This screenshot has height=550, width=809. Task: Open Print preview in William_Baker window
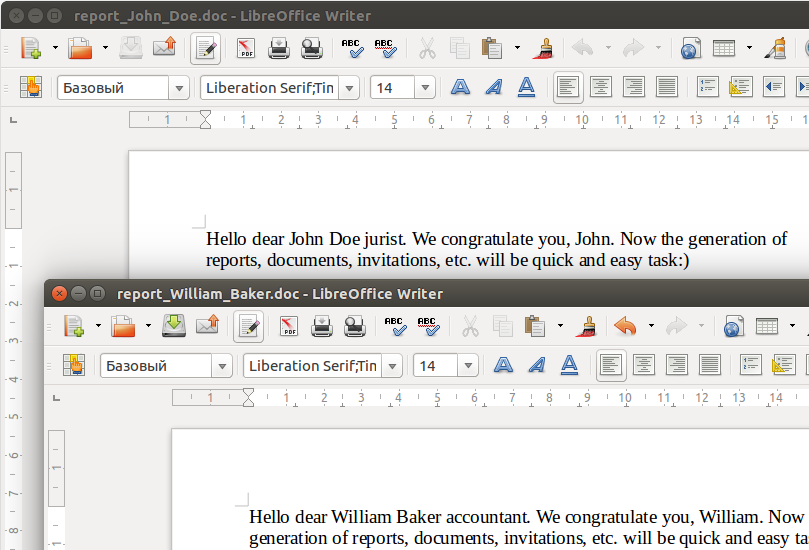click(x=355, y=327)
